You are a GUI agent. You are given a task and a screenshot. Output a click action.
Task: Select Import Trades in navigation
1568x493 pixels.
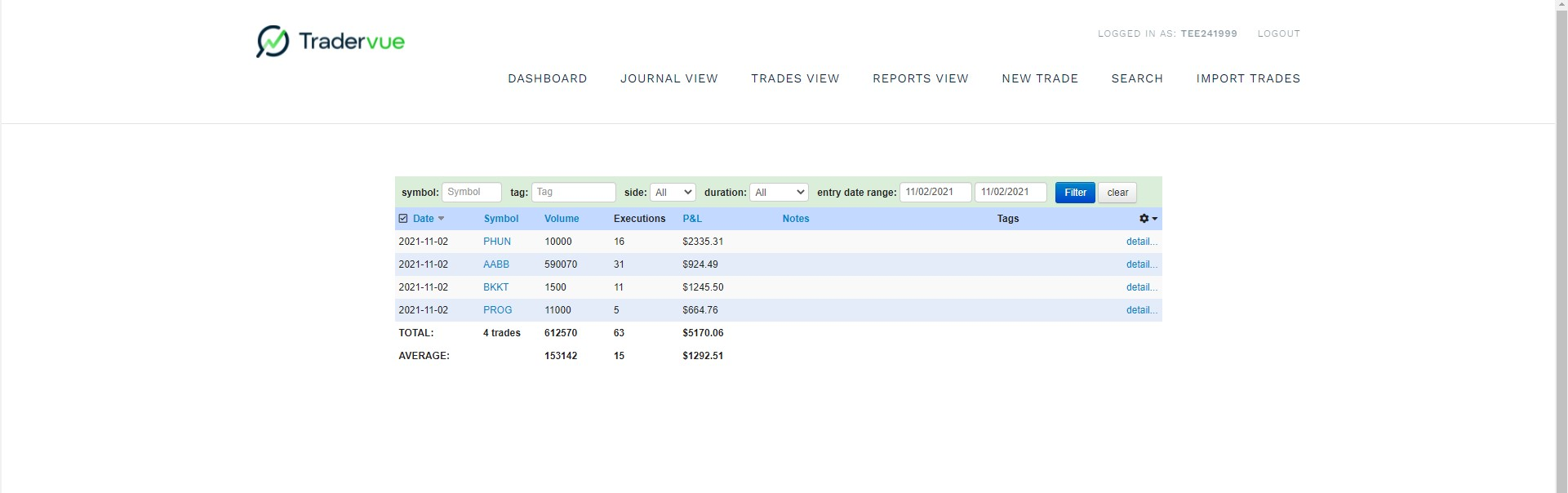click(1247, 78)
